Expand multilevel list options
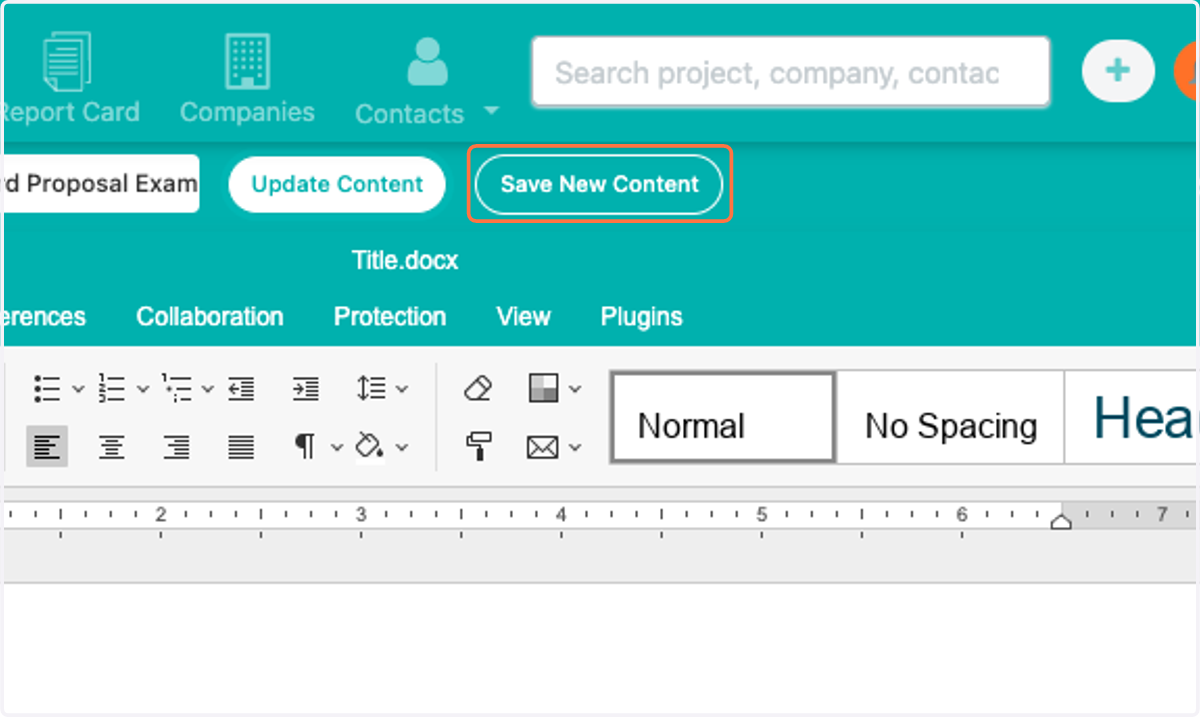1200x717 pixels. (208, 389)
